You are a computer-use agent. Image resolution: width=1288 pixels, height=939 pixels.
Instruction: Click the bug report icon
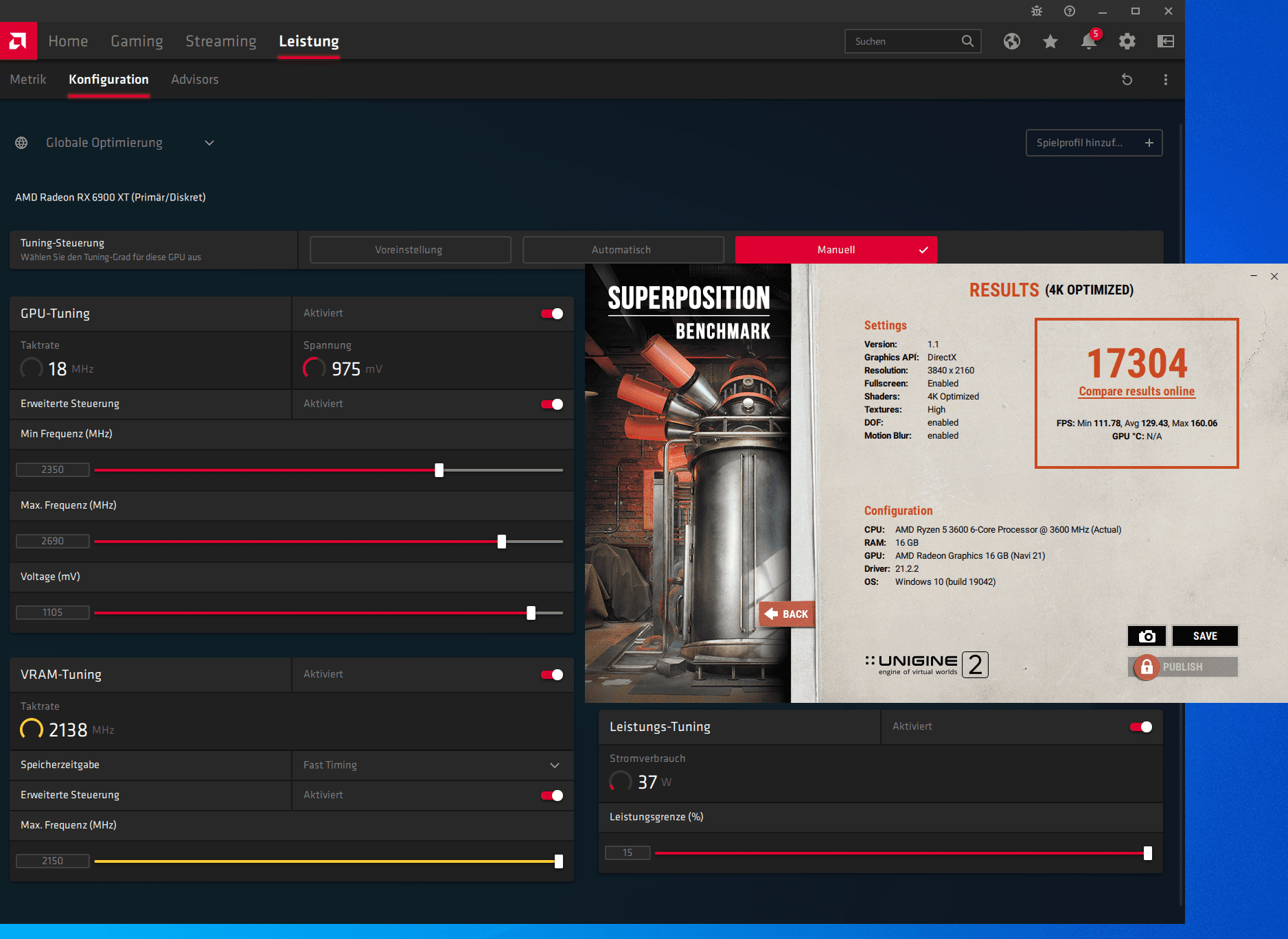pos(1036,11)
